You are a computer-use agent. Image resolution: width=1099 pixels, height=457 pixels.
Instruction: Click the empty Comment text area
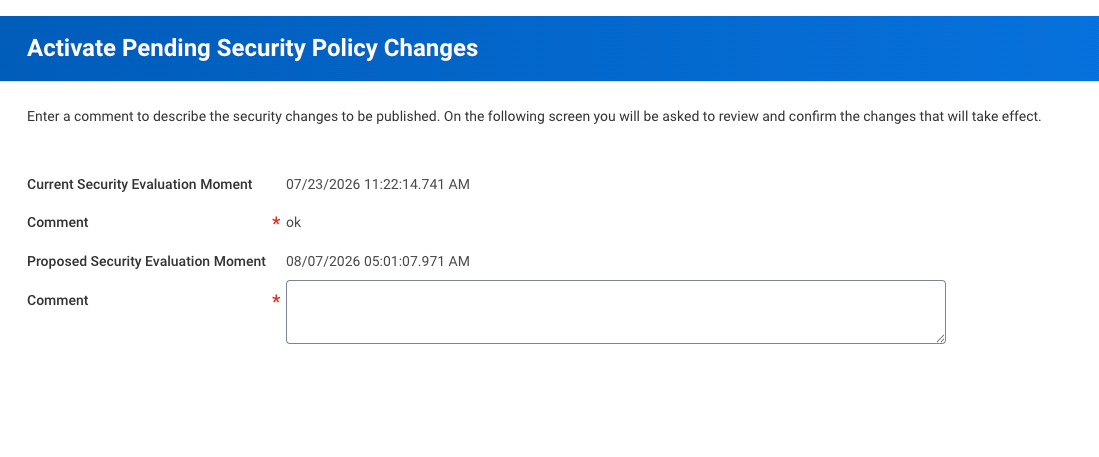[x=615, y=312]
